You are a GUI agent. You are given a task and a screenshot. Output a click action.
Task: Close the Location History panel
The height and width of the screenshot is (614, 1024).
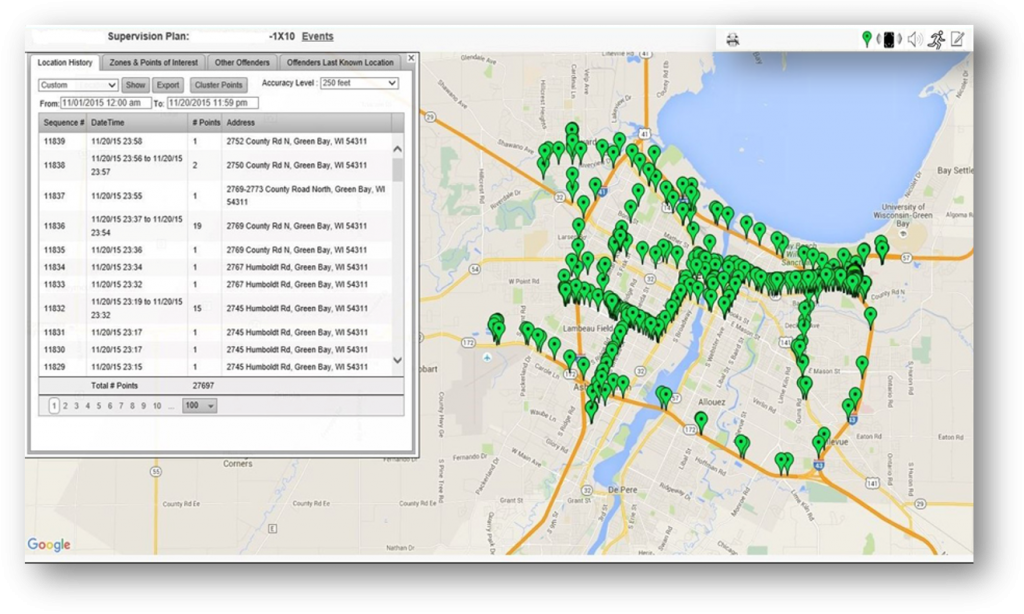click(410, 60)
